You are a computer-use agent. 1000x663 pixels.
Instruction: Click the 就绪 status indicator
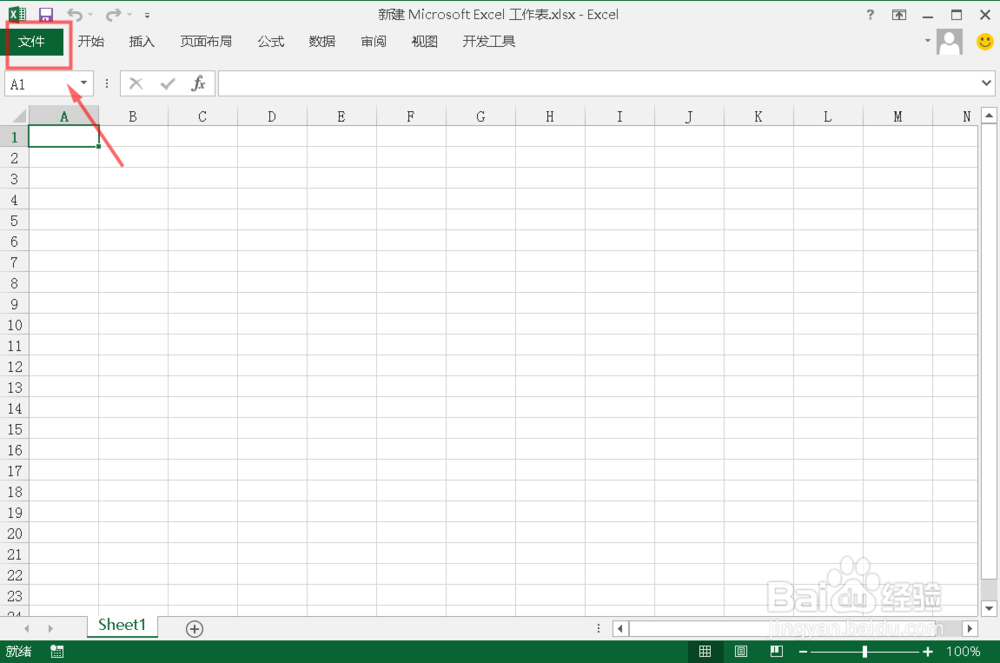[18, 652]
